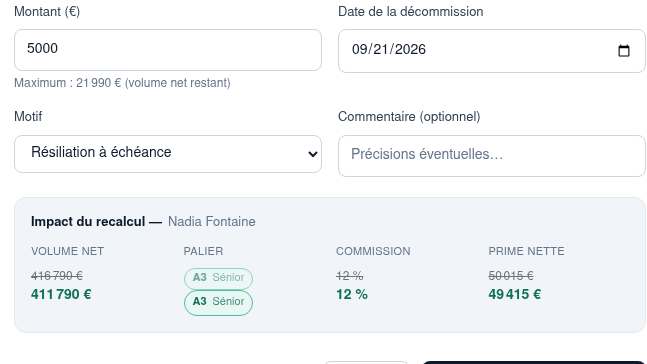Click the Date de la décommission label
647x364 pixels.
411,12
